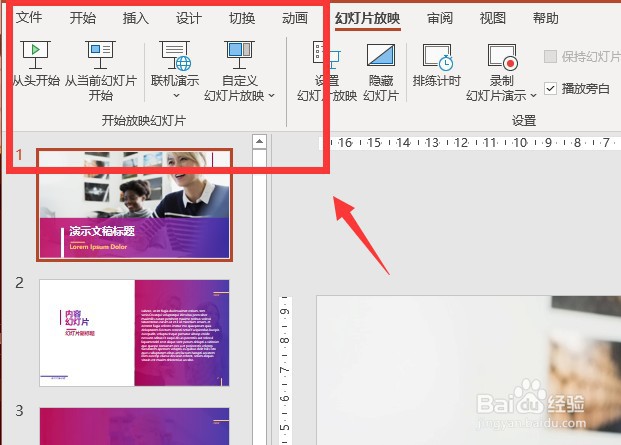Select the 幻灯片放映 tab
Viewport: 621px width, 445px height.
368,18
